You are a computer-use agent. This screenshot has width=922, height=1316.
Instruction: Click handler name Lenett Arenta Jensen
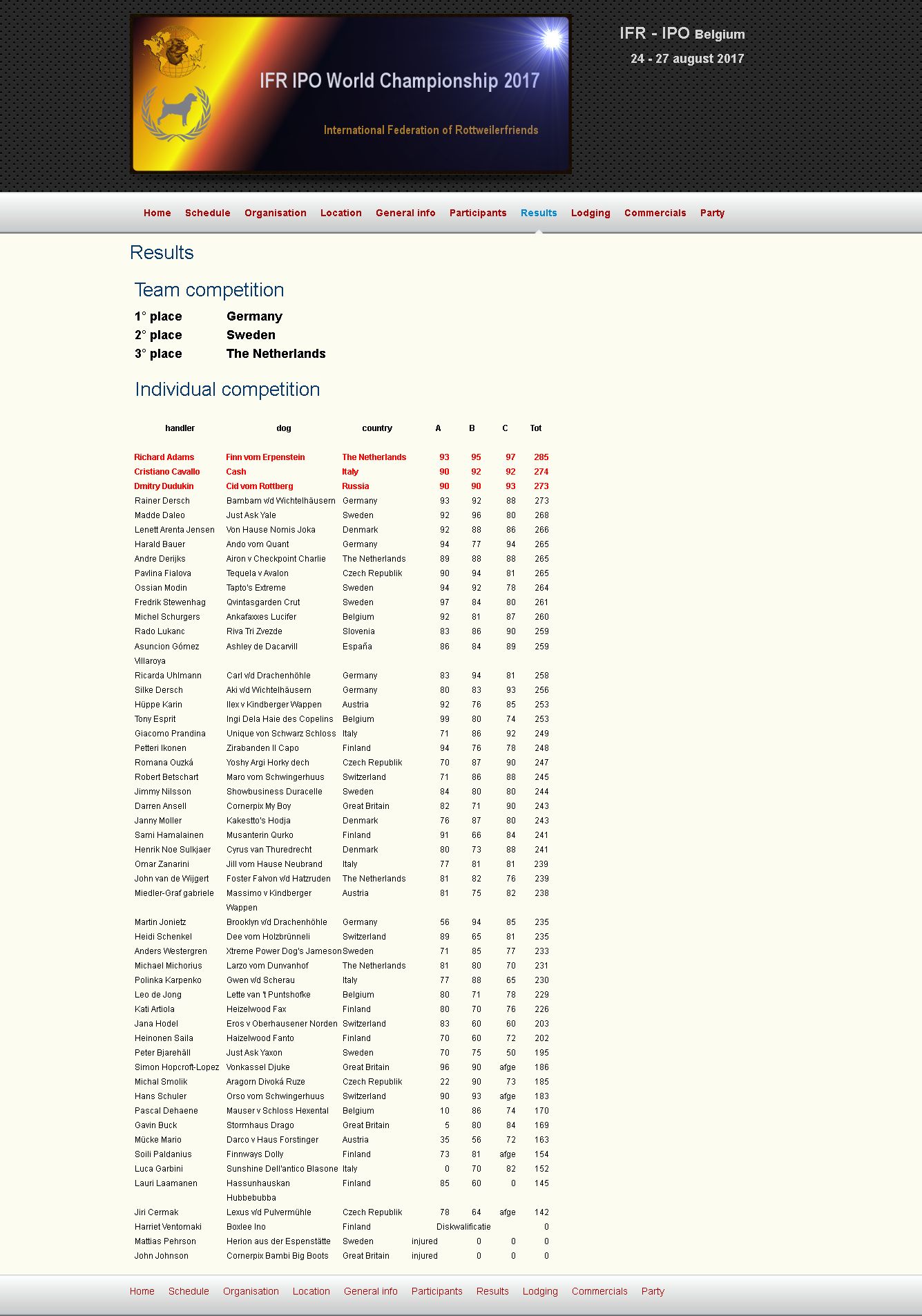(175, 530)
